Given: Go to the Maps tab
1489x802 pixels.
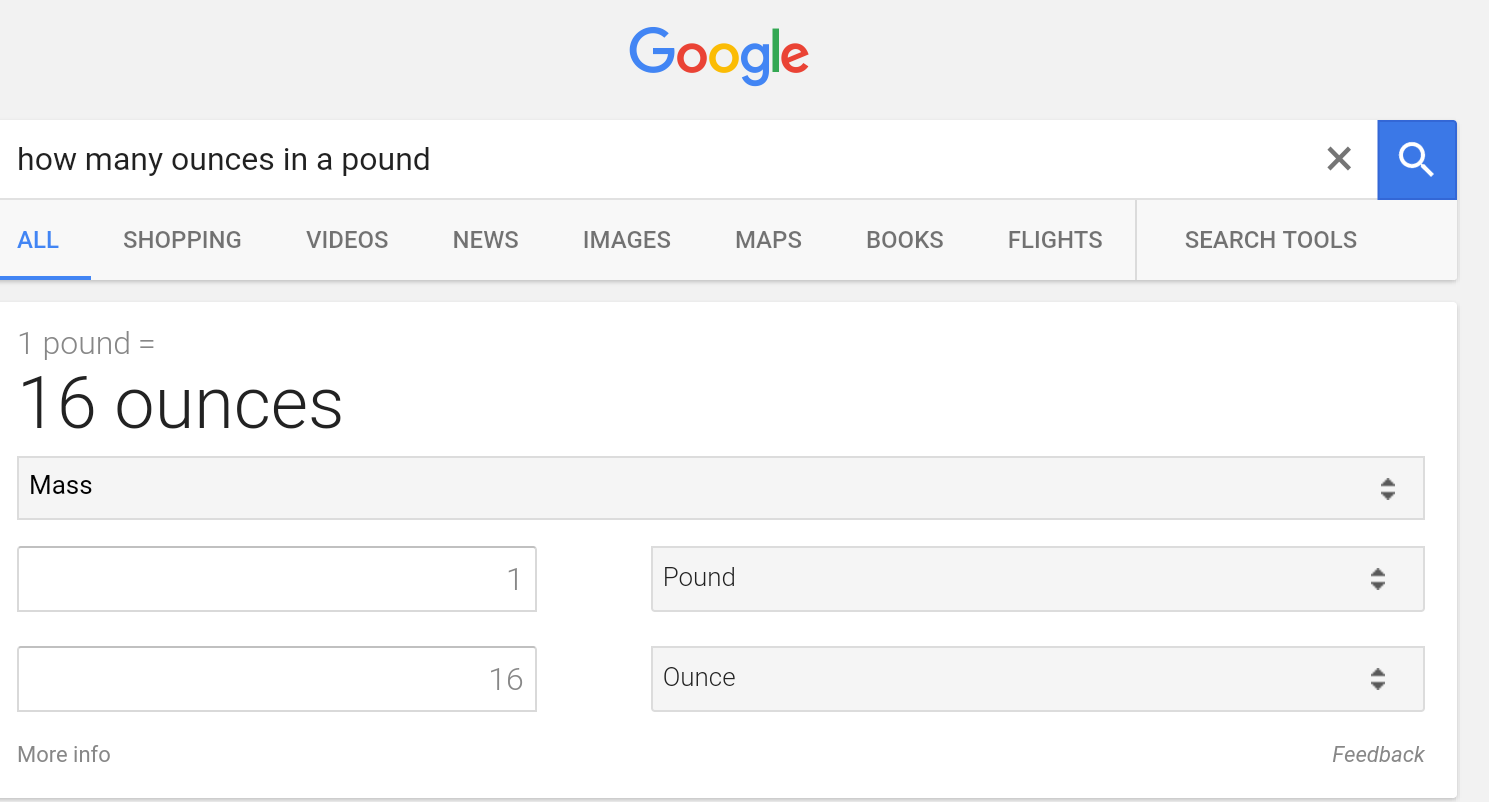Looking at the screenshot, I should point(768,240).
